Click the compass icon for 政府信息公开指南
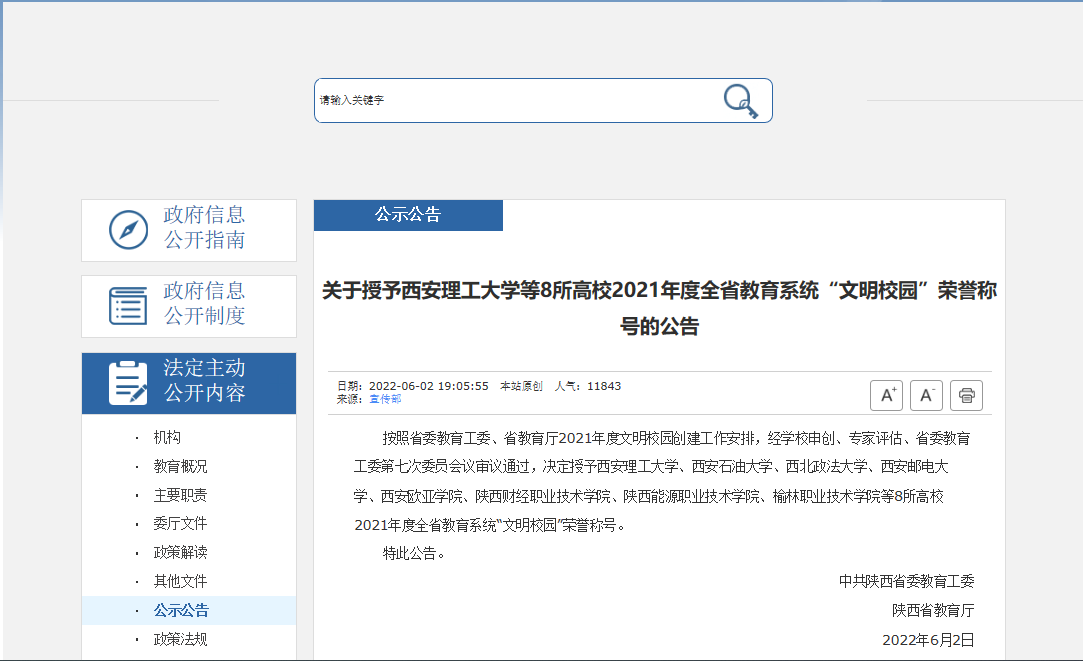The width and height of the screenshot is (1083, 661). [x=128, y=229]
